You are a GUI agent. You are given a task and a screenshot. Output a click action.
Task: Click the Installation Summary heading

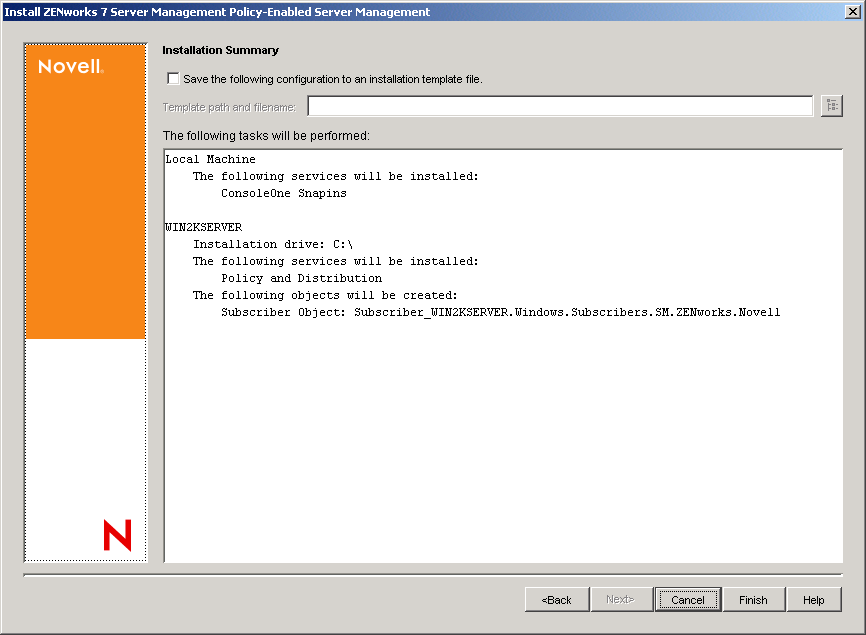click(x=220, y=50)
